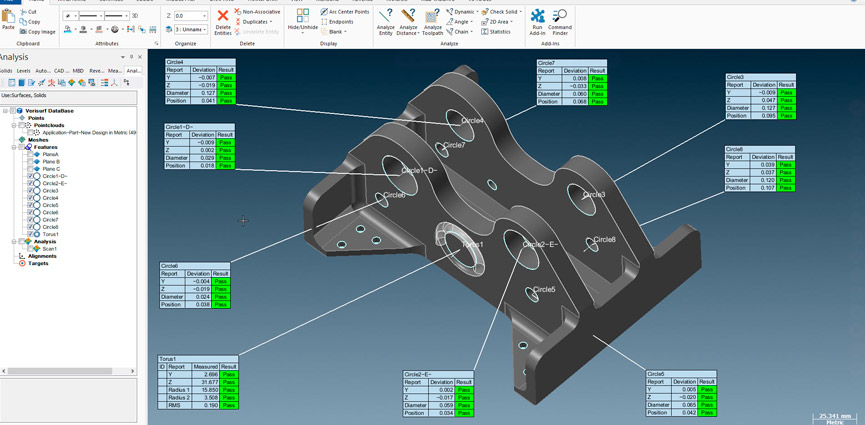Click the Copy Image button
Image resolution: width=865 pixels, height=425 pixels.
37,32
